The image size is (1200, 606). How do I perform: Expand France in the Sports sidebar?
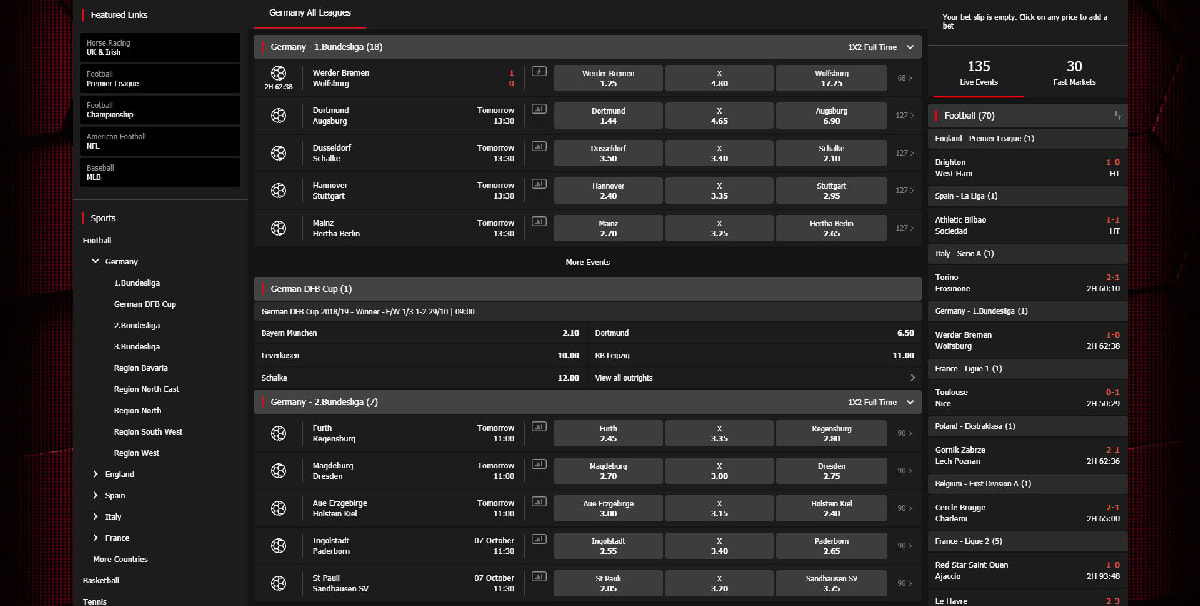coord(95,538)
